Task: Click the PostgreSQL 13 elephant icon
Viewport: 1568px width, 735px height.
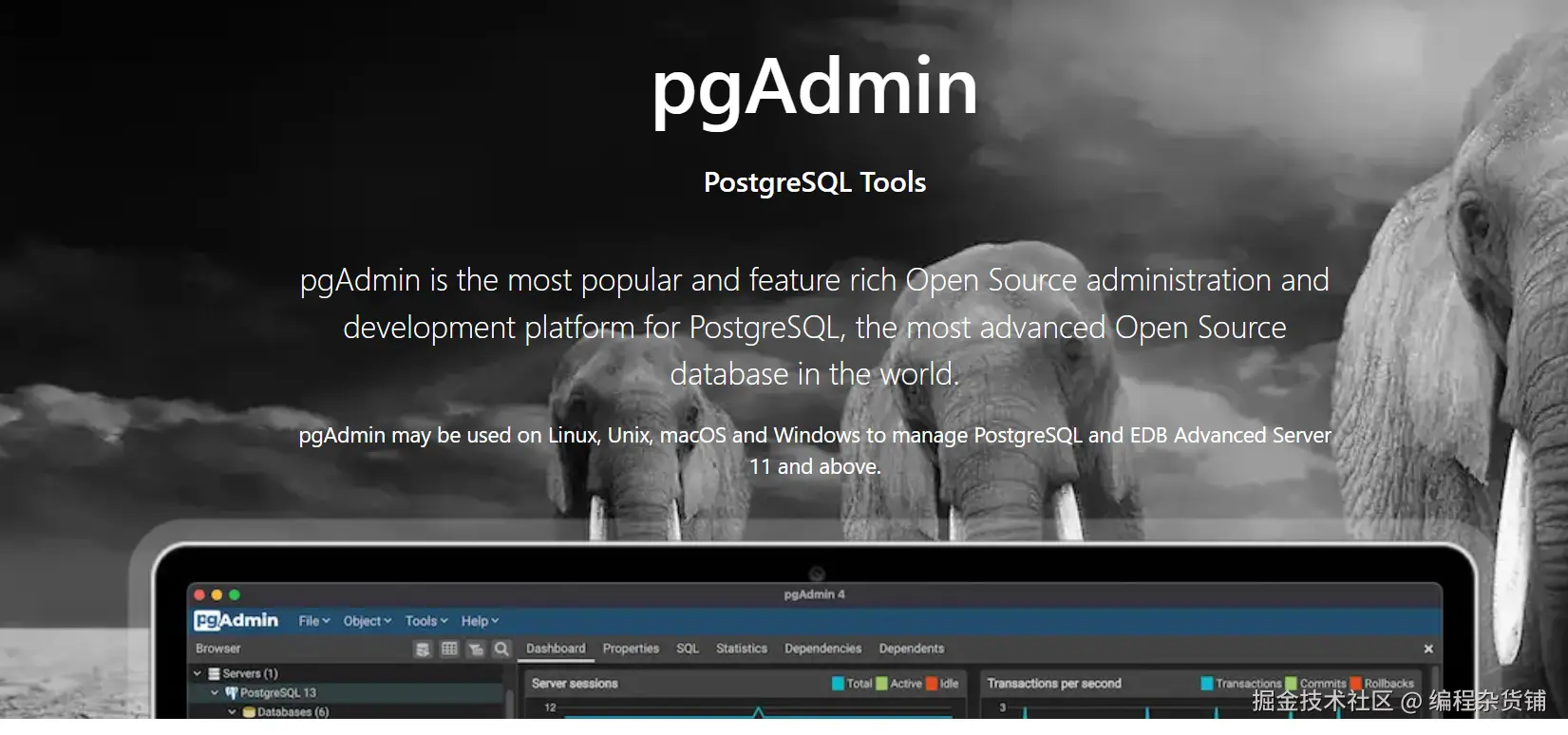Action: 231,692
